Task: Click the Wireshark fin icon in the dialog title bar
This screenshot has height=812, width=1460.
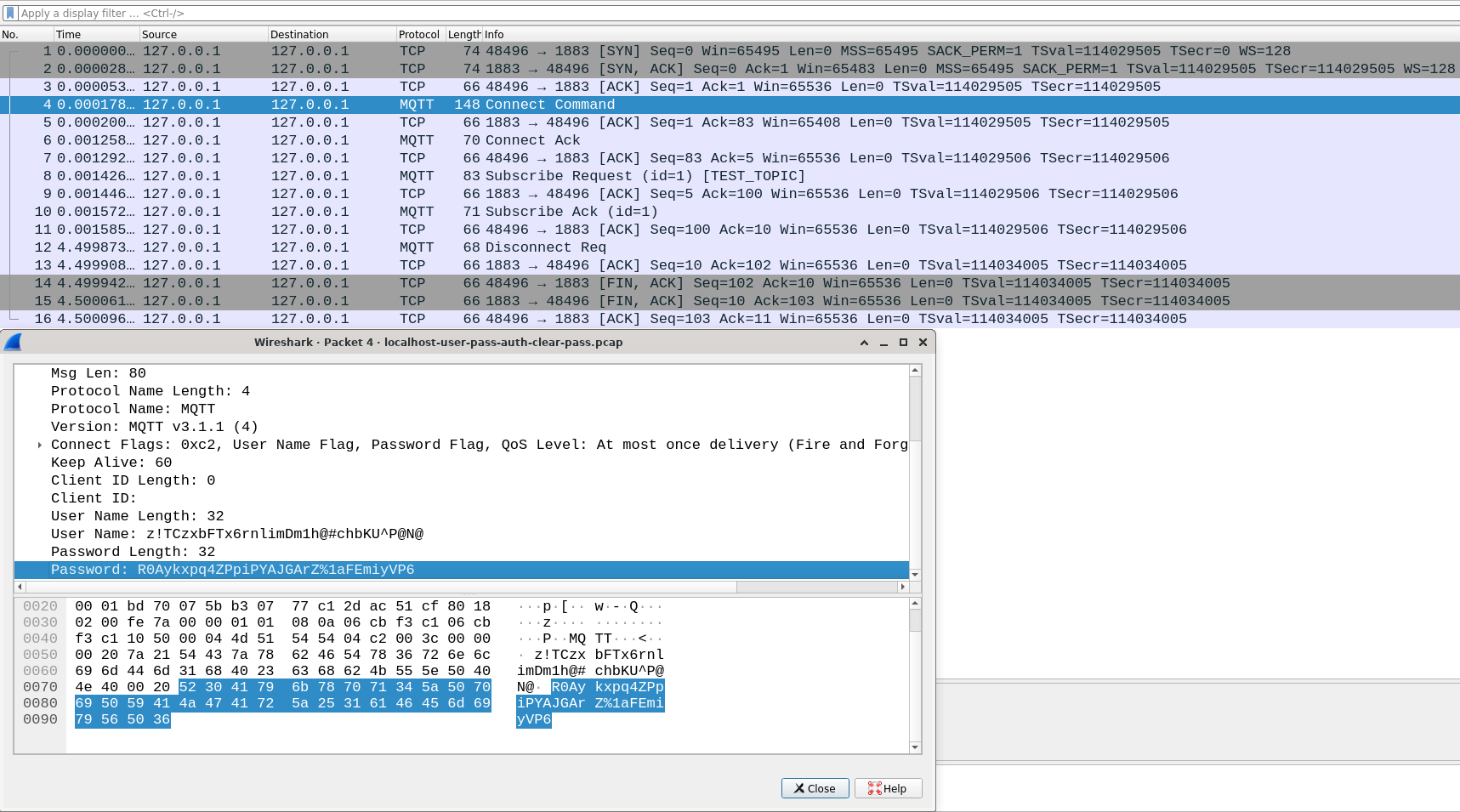Action: tap(11, 342)
